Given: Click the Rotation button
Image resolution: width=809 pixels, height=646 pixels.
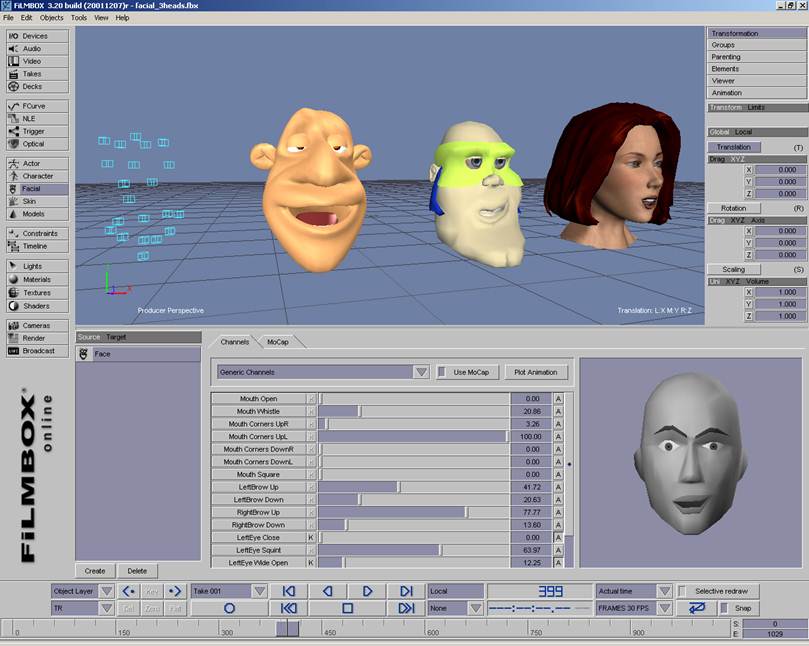Looking at the screenshot, I should tap(734, 208).
